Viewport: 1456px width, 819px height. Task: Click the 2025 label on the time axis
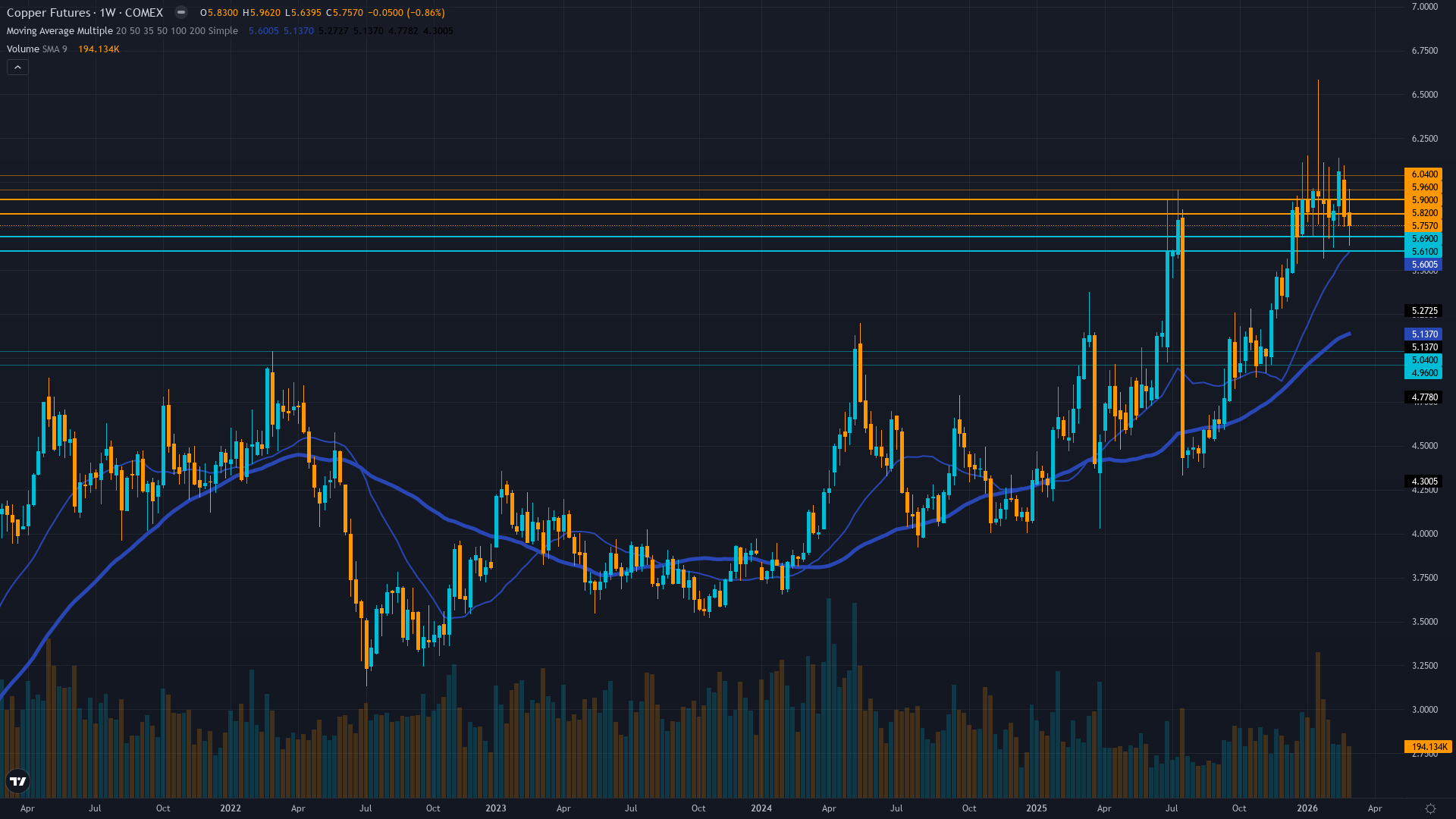click(1037, 808)
